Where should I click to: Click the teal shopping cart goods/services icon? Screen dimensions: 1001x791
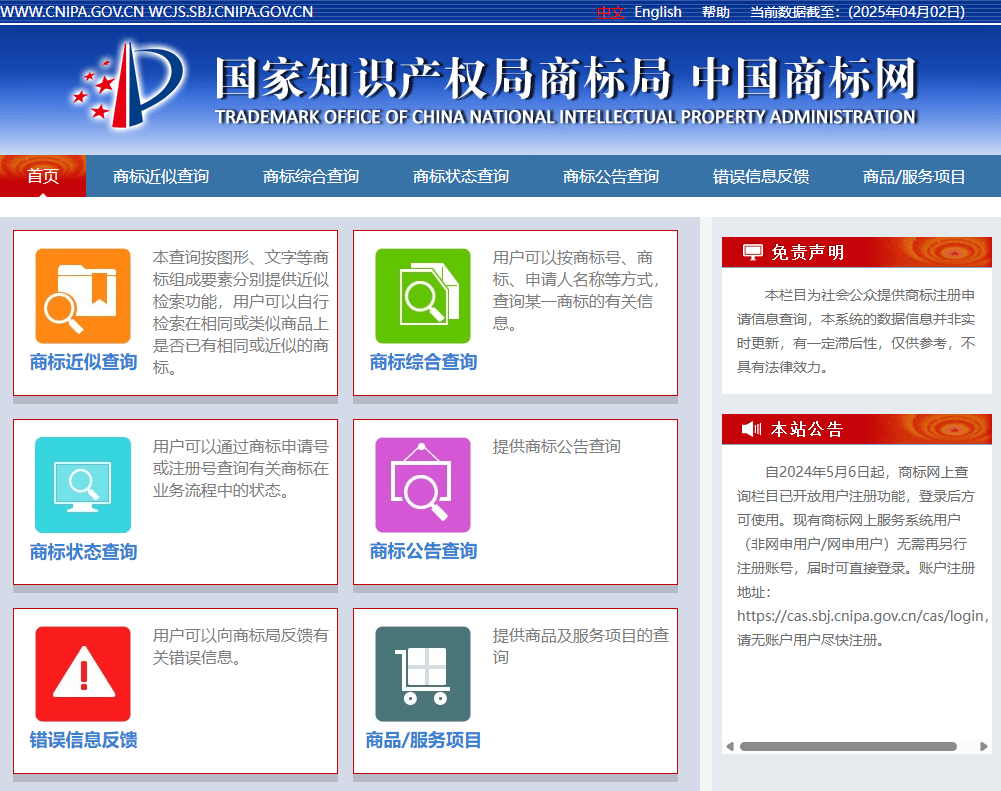click(423, 674)
